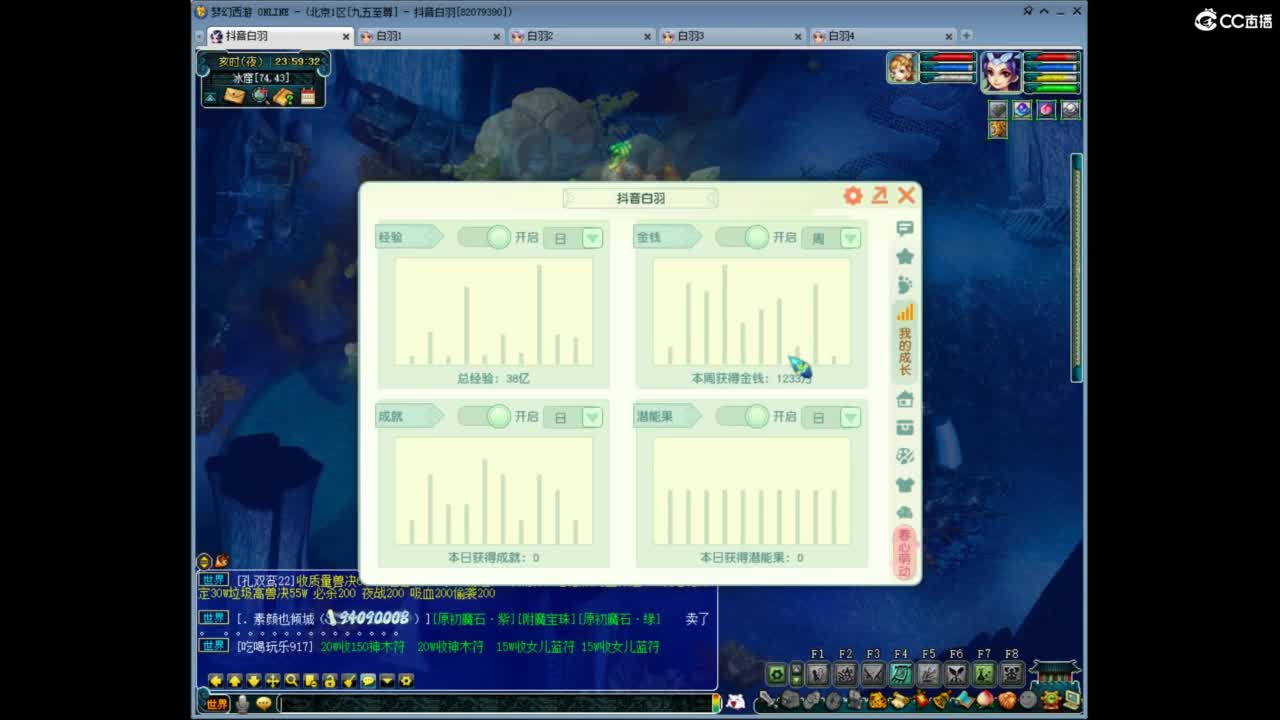Toggle the 成就 chart switch
The width and height of the screenshot is (1280, 720).
coord(485,416)
